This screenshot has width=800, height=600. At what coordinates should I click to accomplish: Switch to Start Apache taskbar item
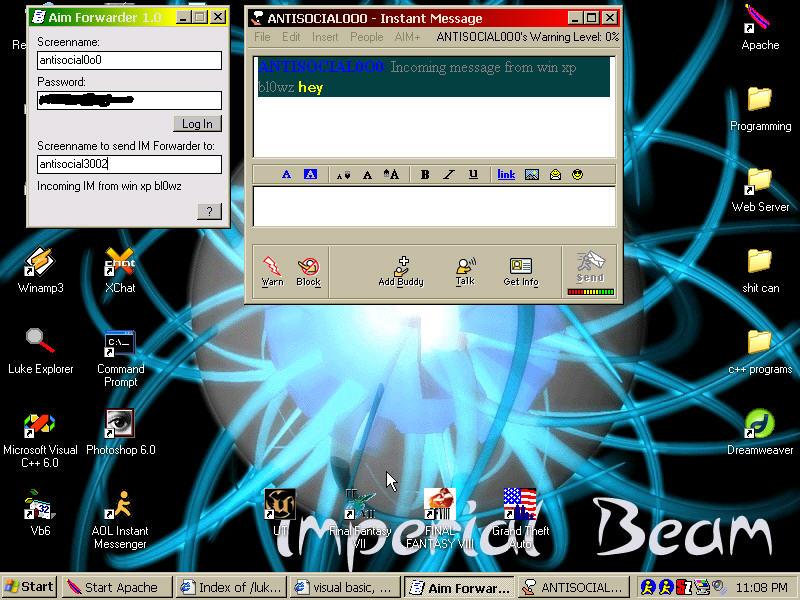pos(116,587)
